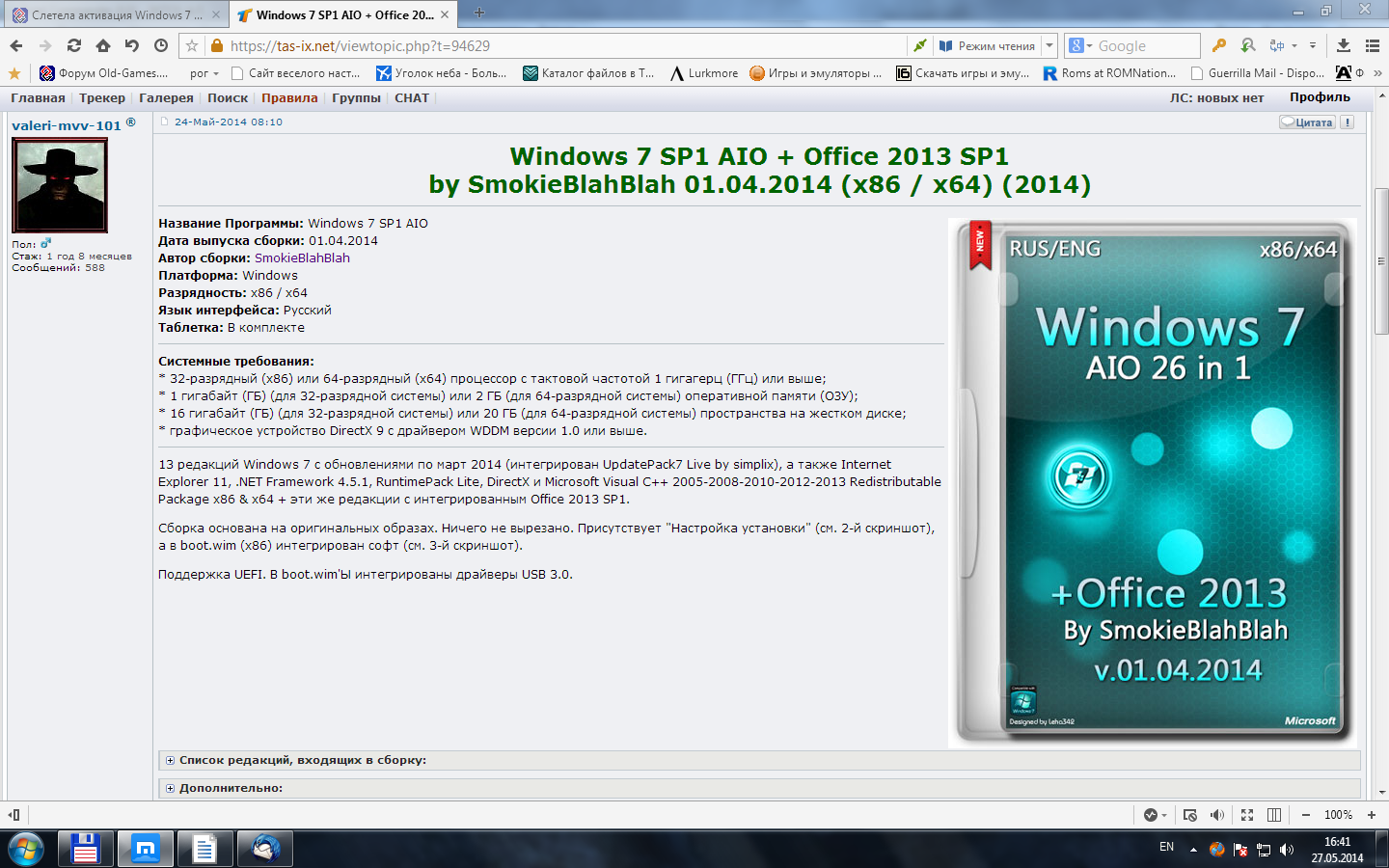Open Трекер in forum menu
Image resolution: width=1389 pixels, height=868 pixels.
click(102, 98)
